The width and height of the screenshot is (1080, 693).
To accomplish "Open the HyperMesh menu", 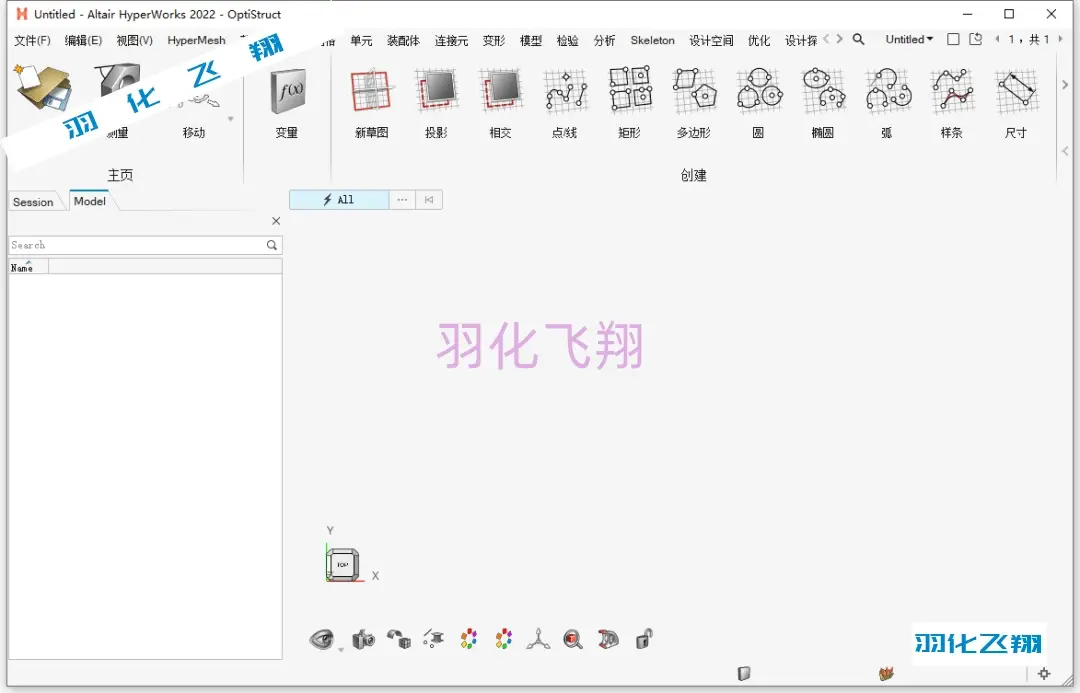I will [196, 41].
